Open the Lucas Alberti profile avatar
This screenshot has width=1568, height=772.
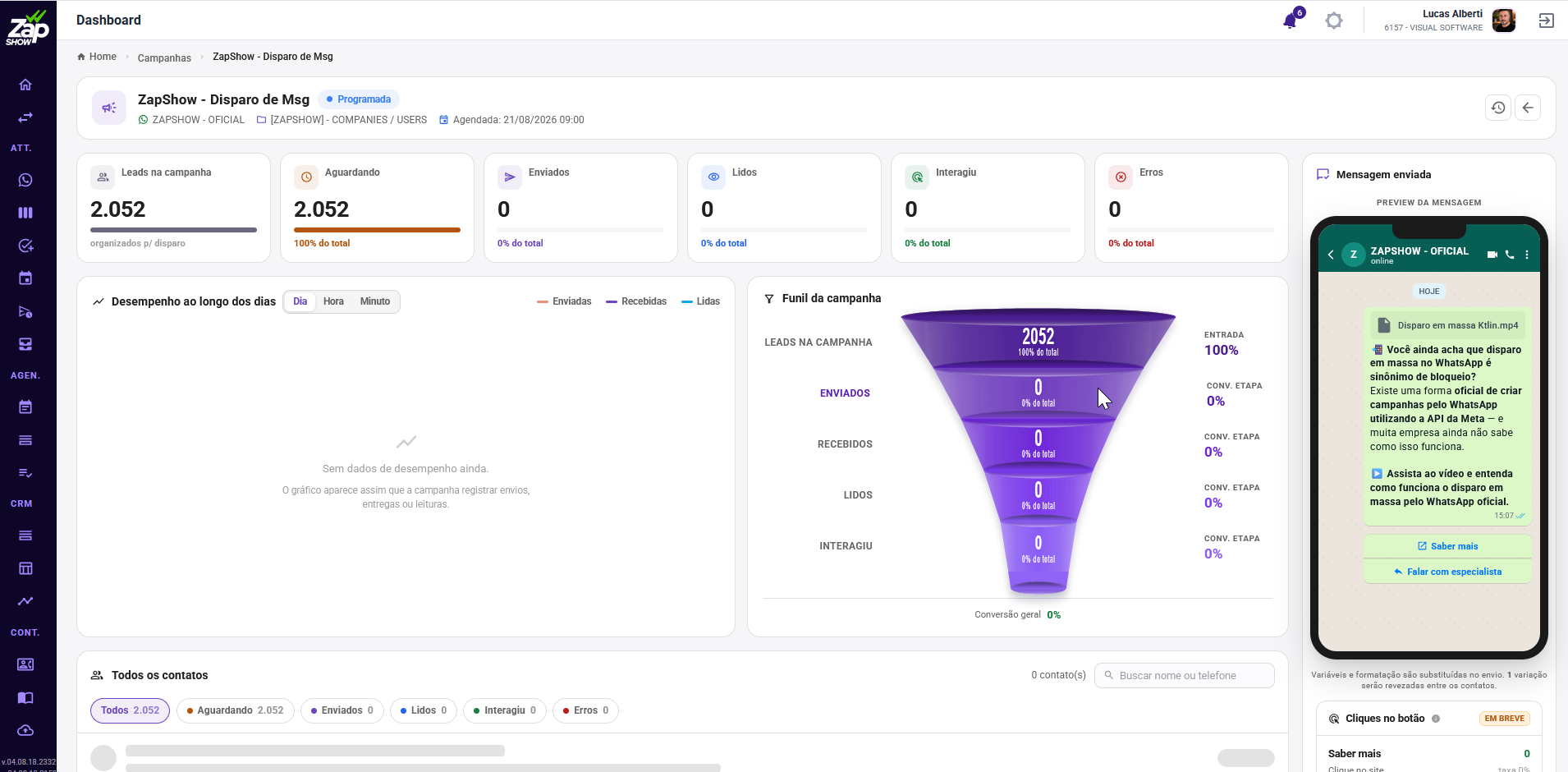[x=1504, y=21]
